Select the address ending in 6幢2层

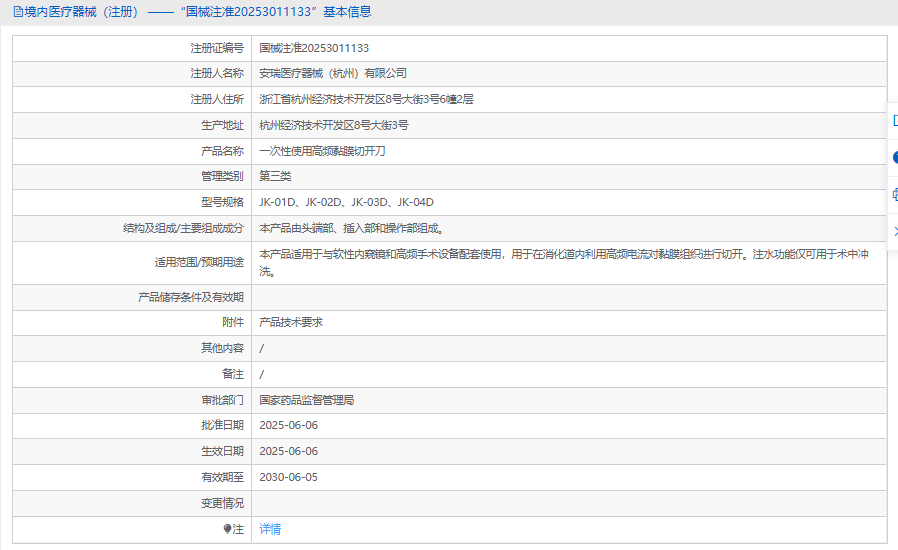tap(366, 99)
